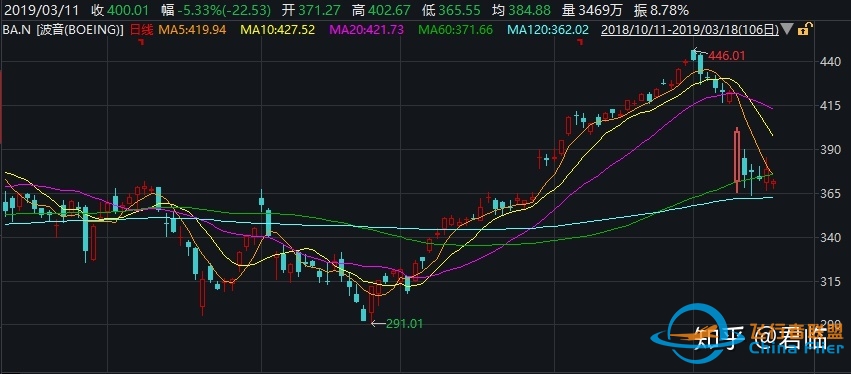The width and height of the screenshot is (851, 374).
Task: Click the amplitude 8.78% value
Action: [x=669, y=10]
